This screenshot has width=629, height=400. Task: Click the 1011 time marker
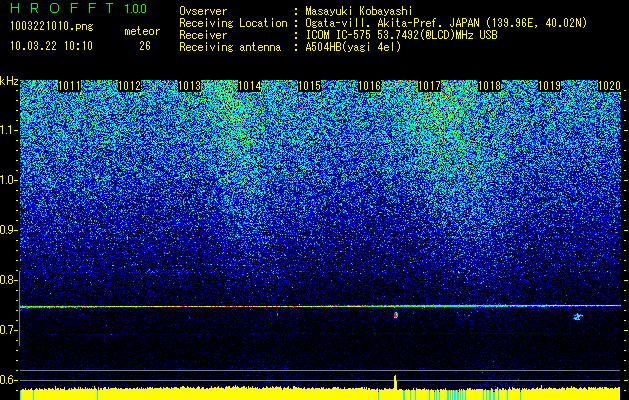[69, 86]
